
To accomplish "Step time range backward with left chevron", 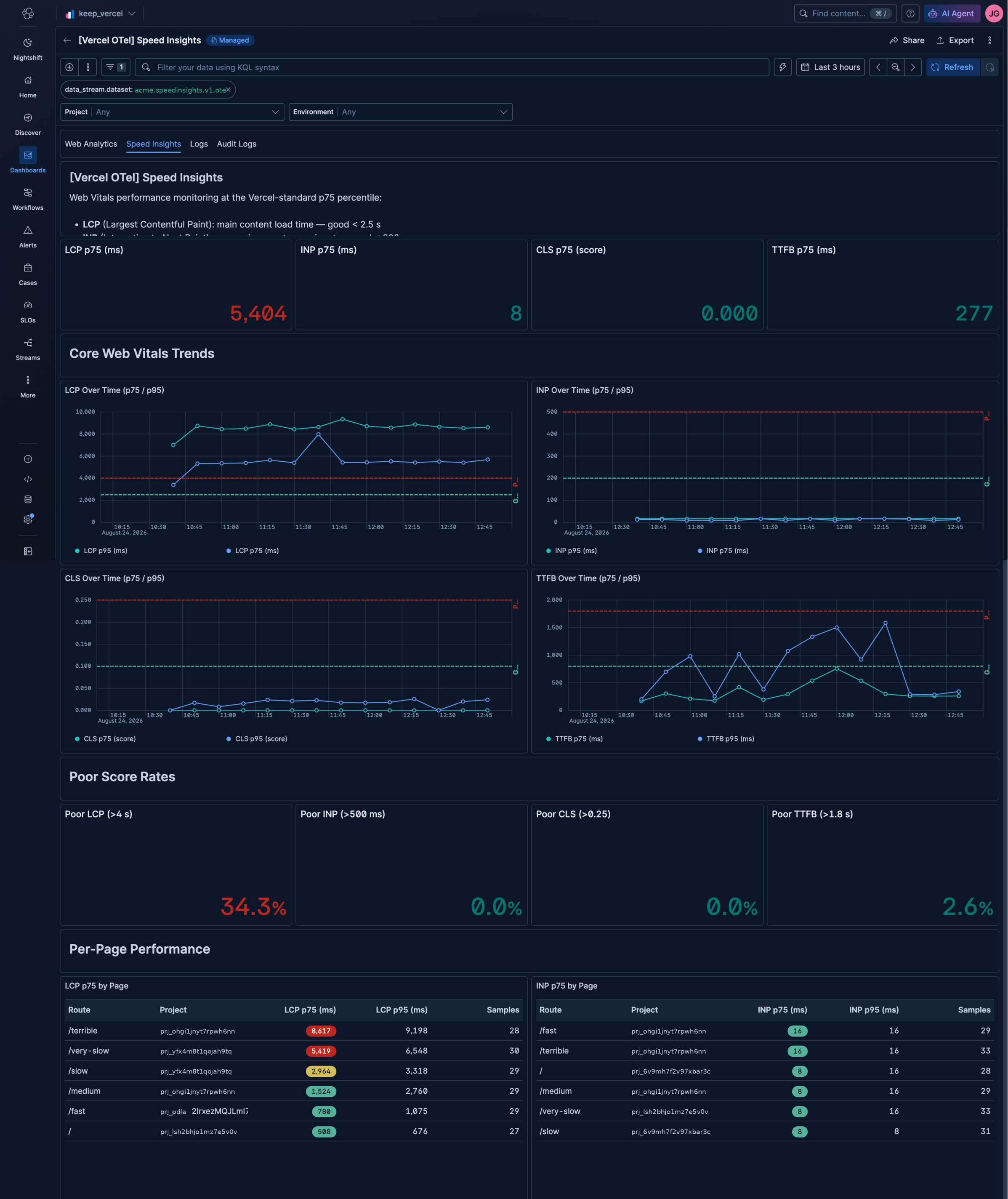I will point(878,67).
